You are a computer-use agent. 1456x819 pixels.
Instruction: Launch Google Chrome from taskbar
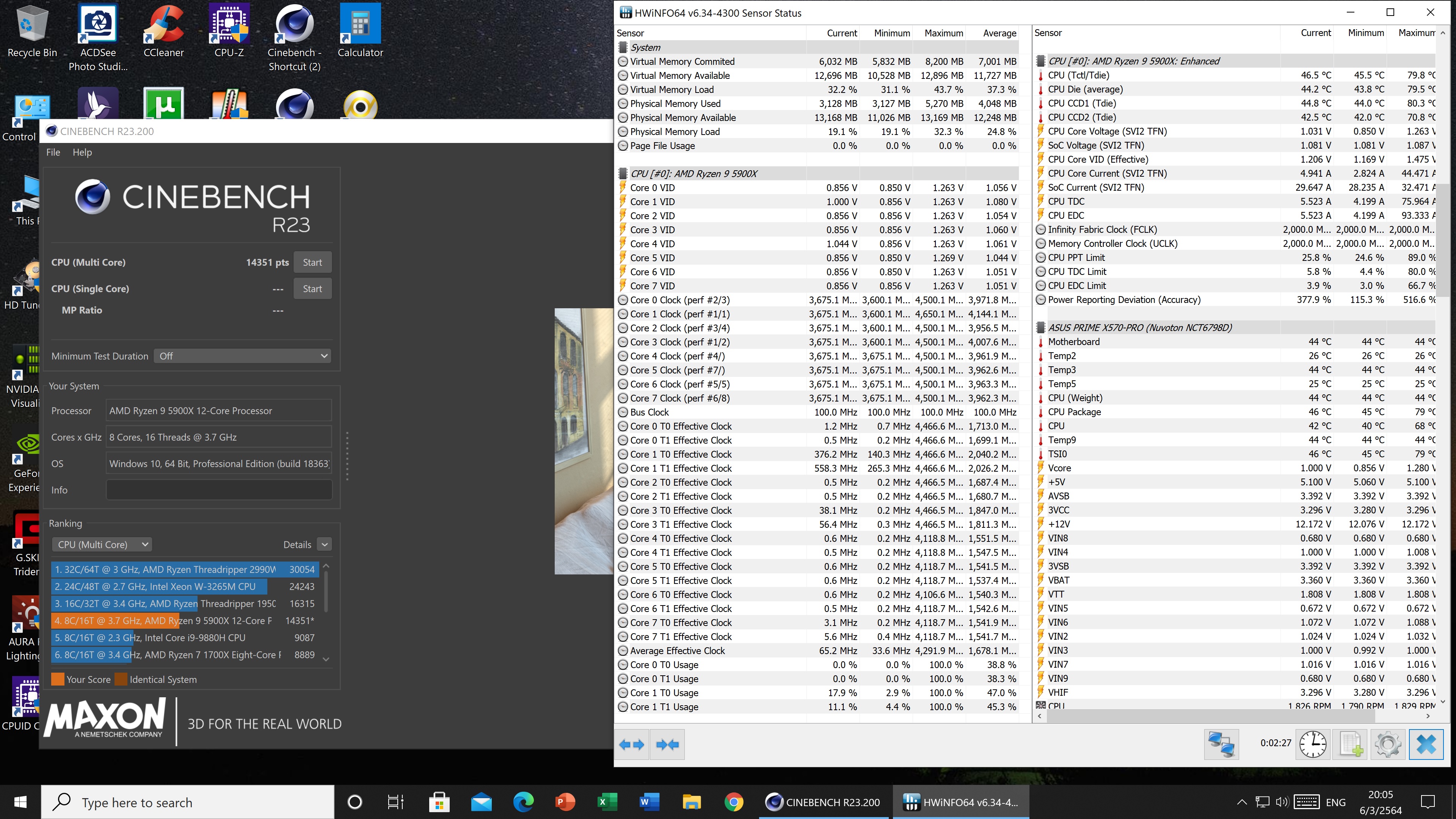[x=734, y=802]
